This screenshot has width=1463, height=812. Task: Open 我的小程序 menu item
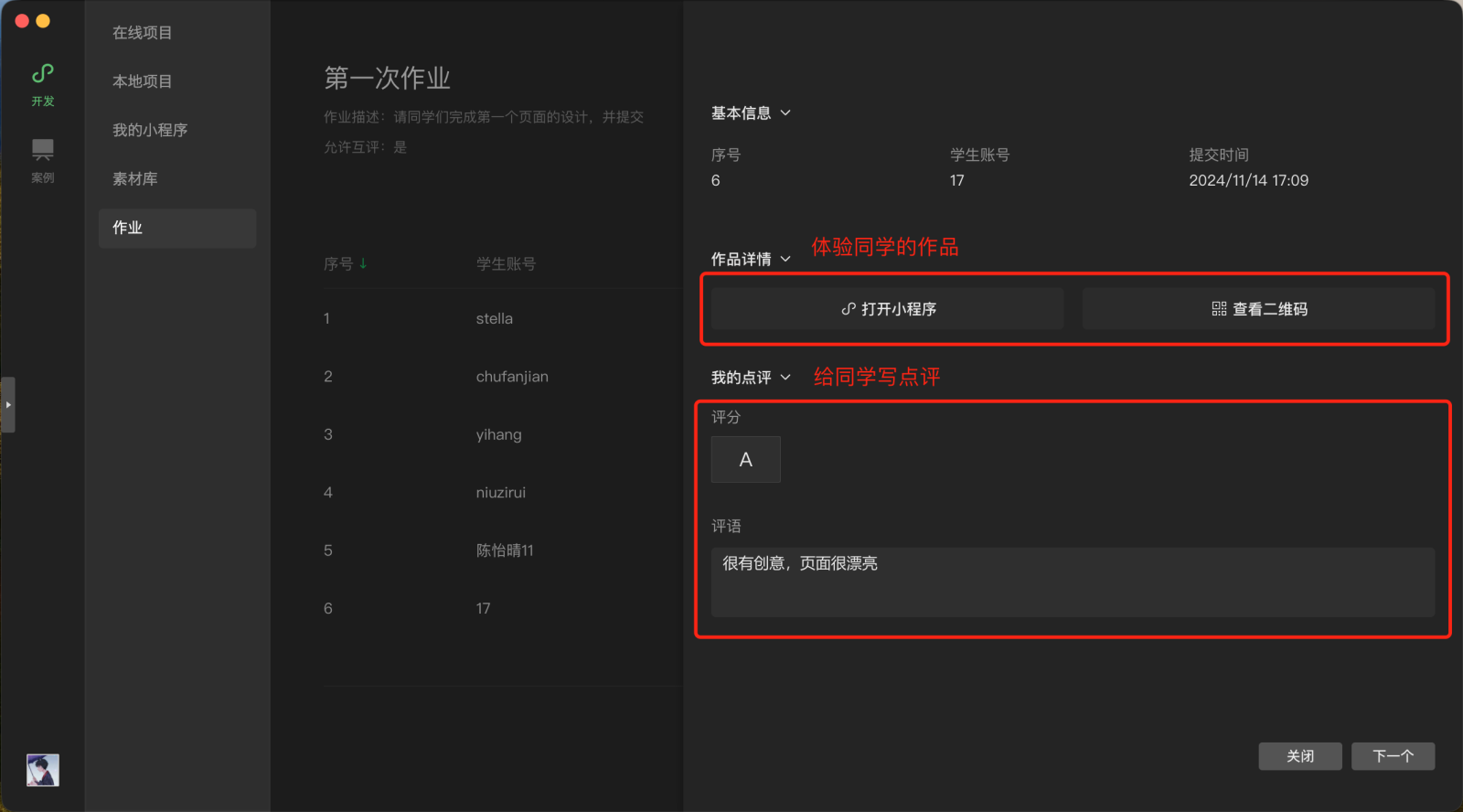point(150,130)
